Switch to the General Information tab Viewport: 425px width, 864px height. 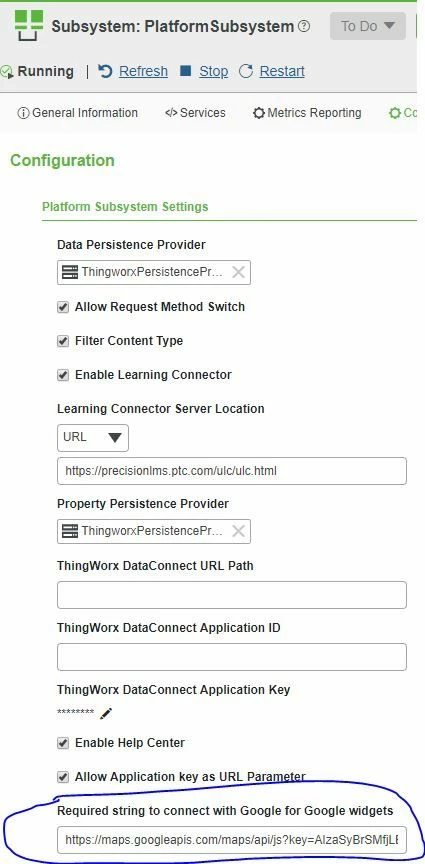(x=78, y=113)
